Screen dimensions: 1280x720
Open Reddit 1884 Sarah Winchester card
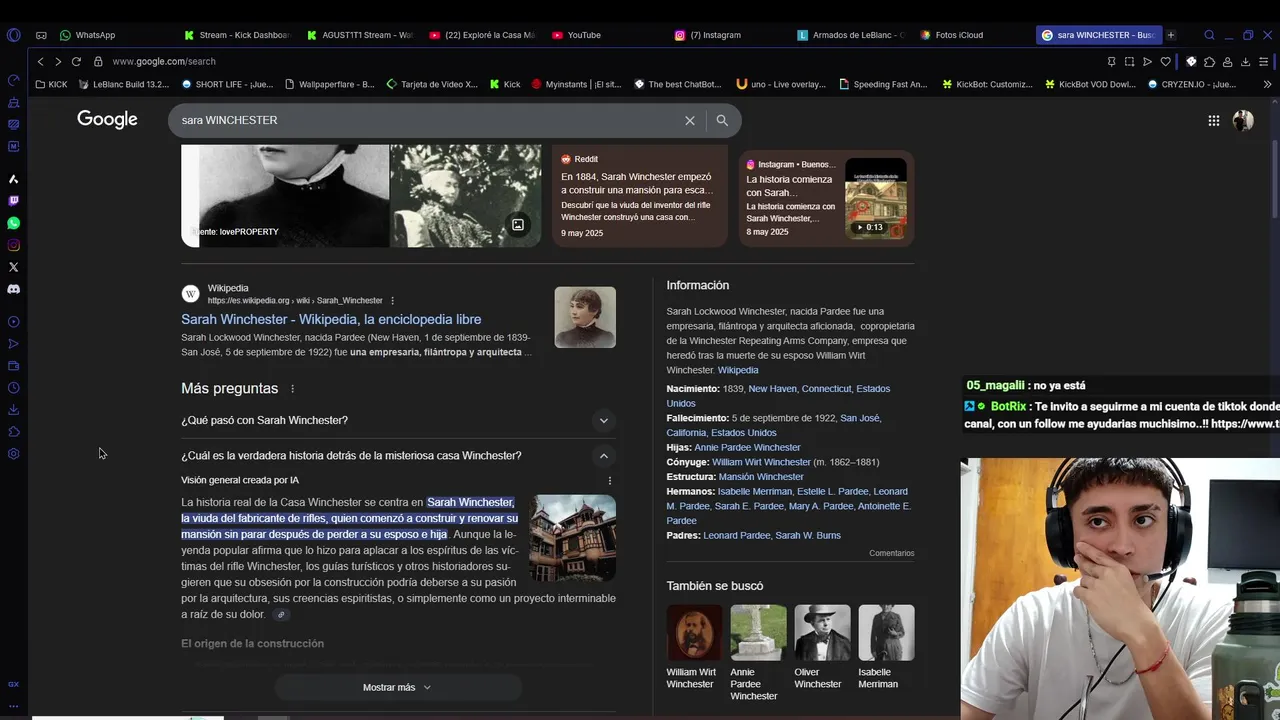coord(639,197)
